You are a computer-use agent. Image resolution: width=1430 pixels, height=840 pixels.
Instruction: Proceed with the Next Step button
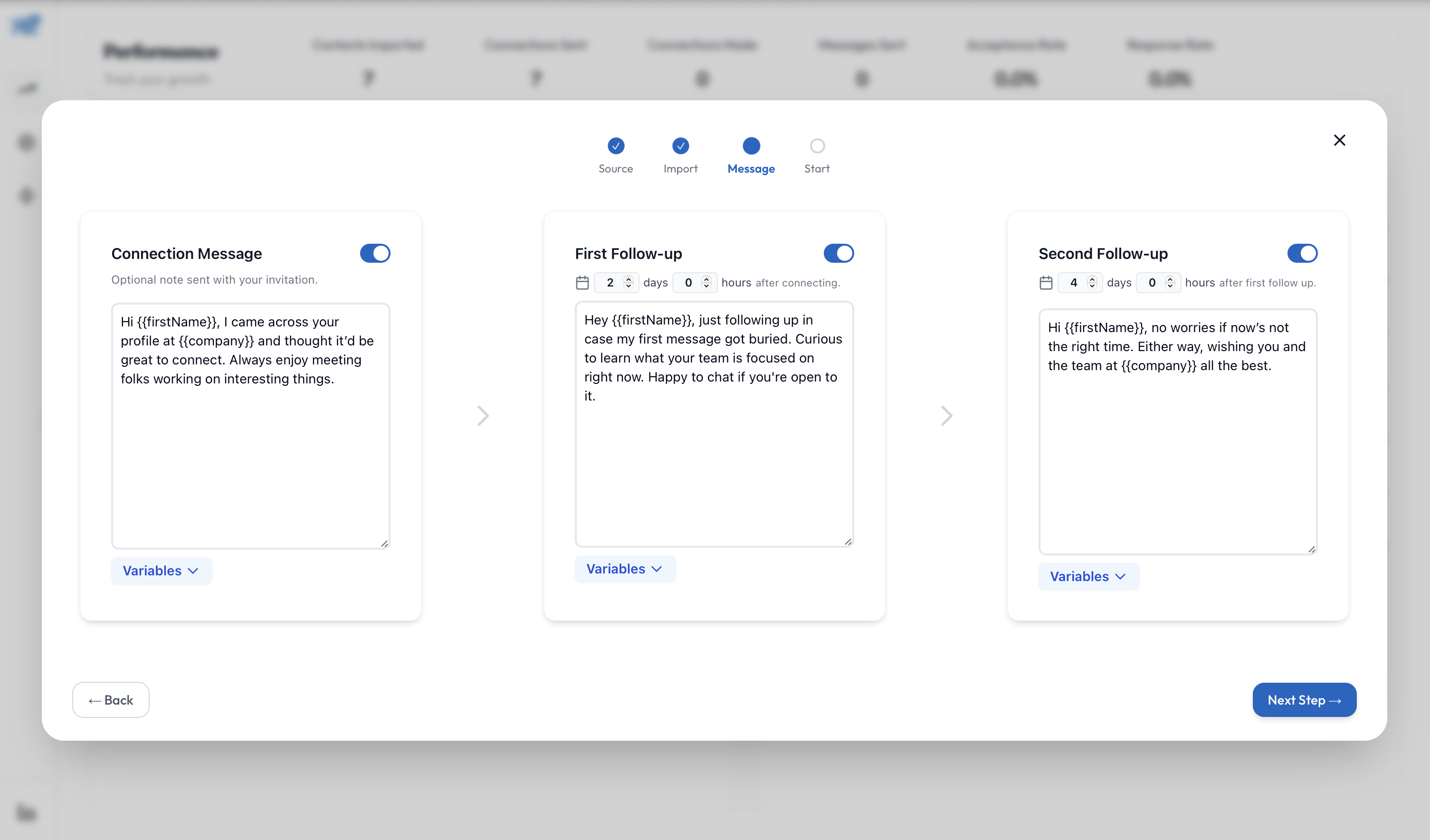[x=1304, y=700]
